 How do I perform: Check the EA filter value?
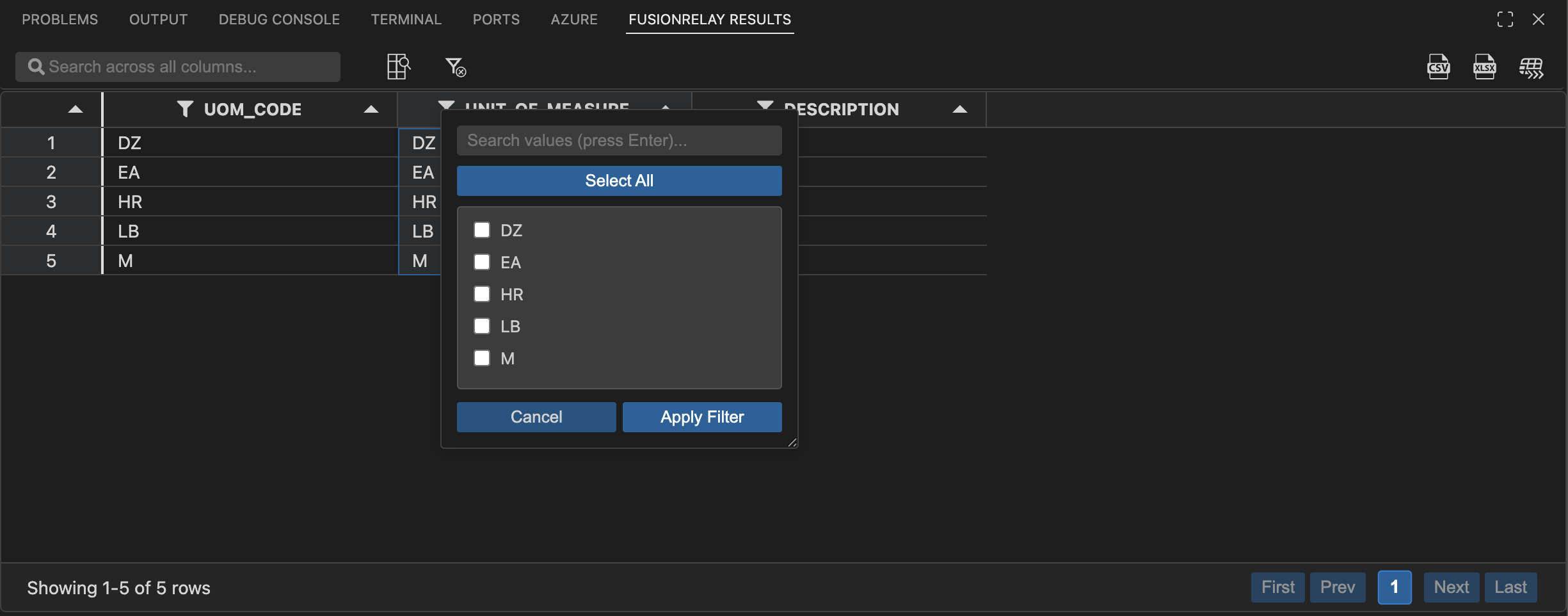click(482, 262)
